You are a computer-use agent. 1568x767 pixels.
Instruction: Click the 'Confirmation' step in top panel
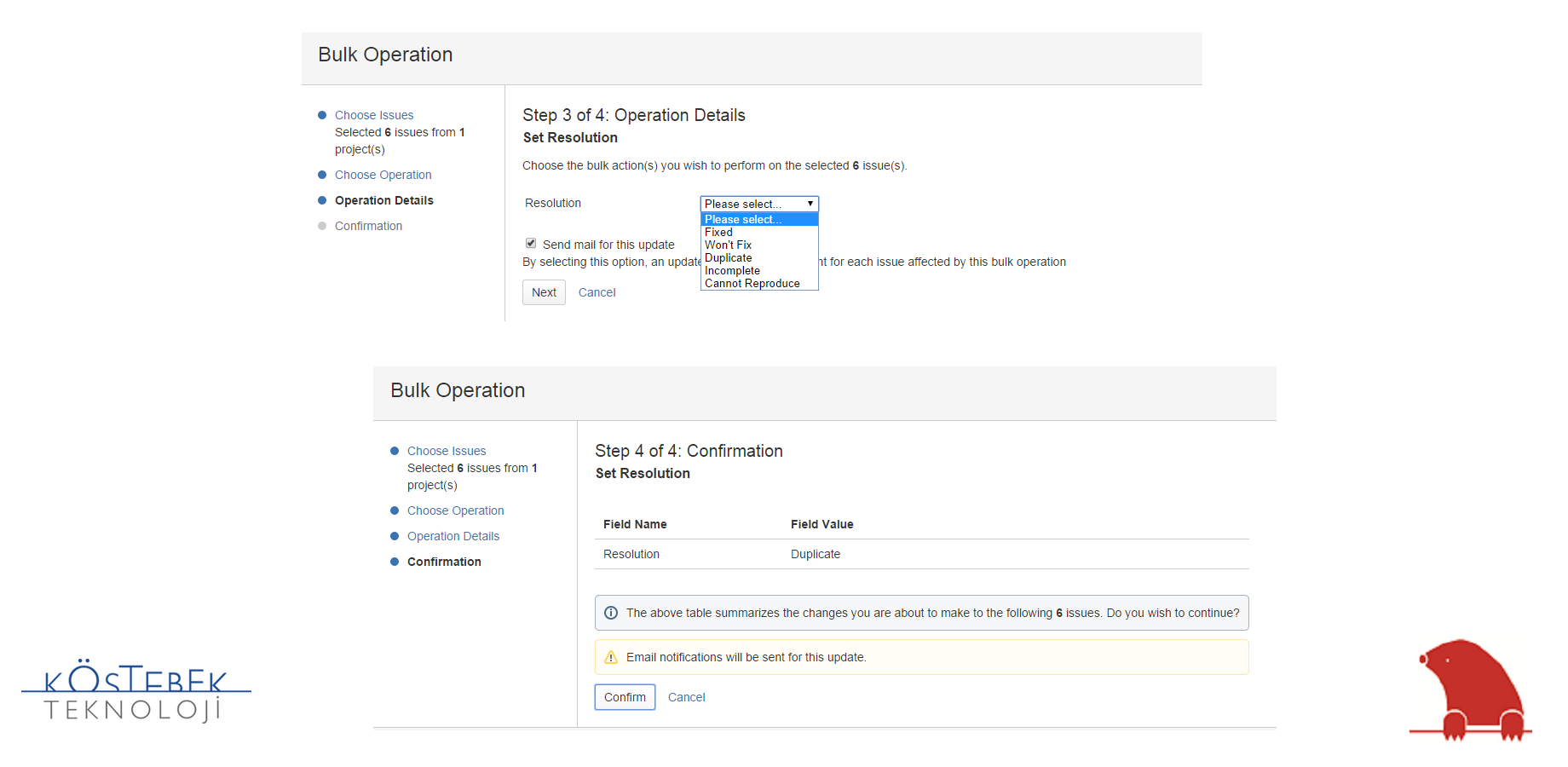pos(368,226)
